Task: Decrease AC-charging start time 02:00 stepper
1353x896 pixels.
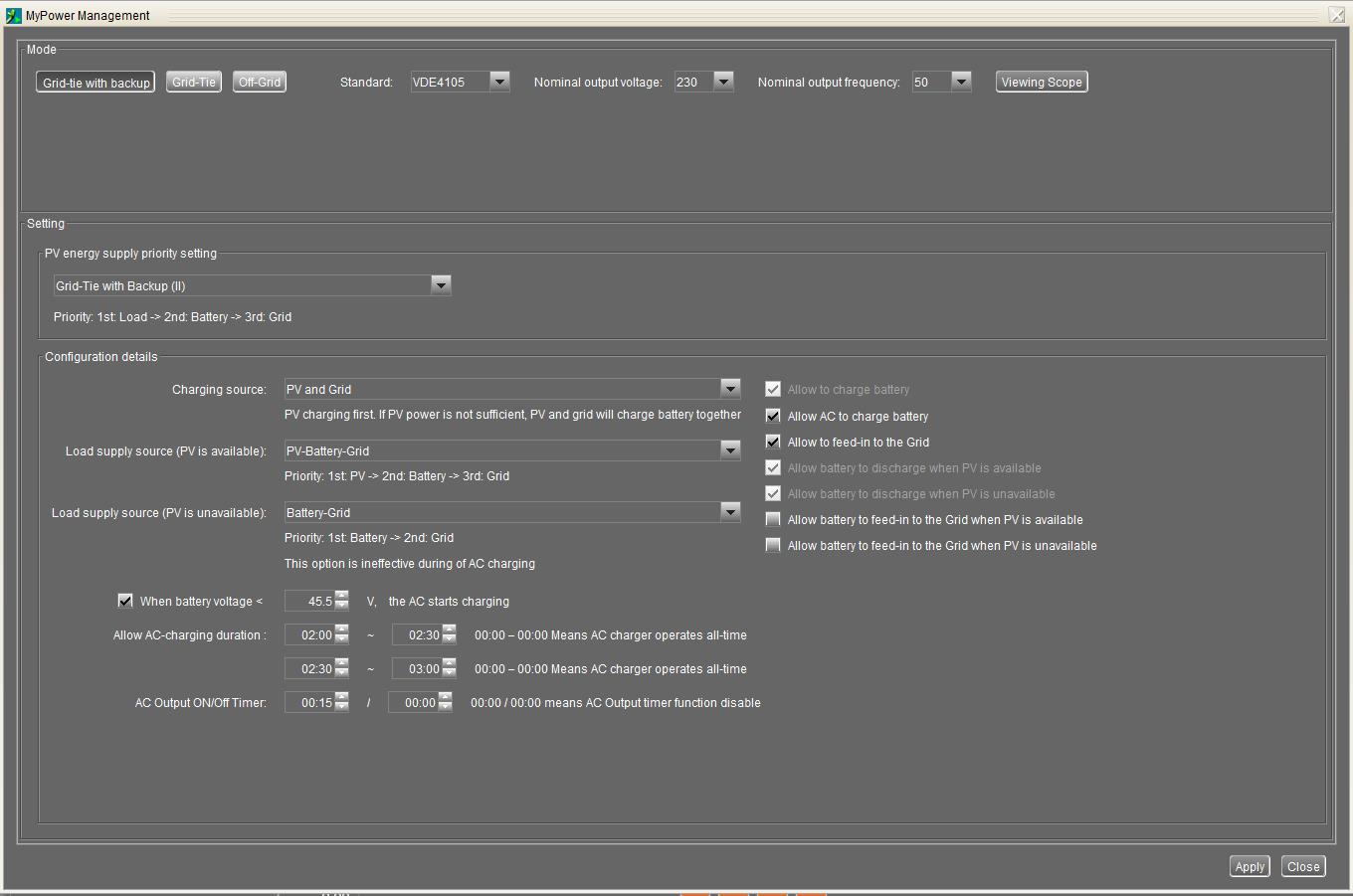Action: pyautogui.click(x=342, y=639)
